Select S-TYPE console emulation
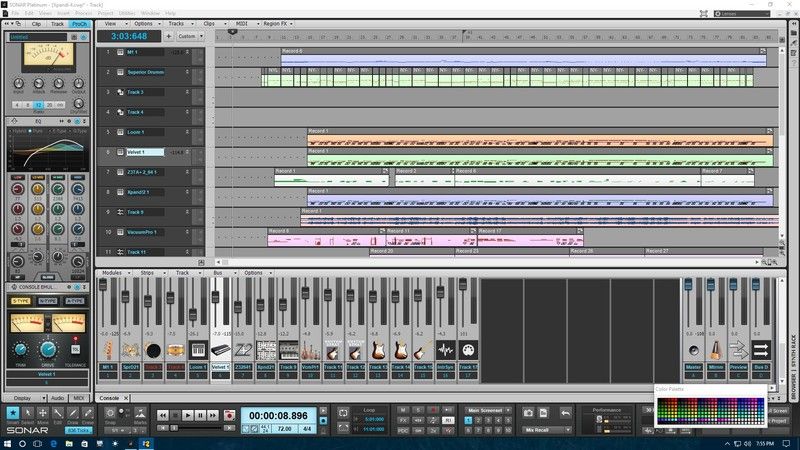The height and width of the screenshot is (450, 800). pos(21,301)
